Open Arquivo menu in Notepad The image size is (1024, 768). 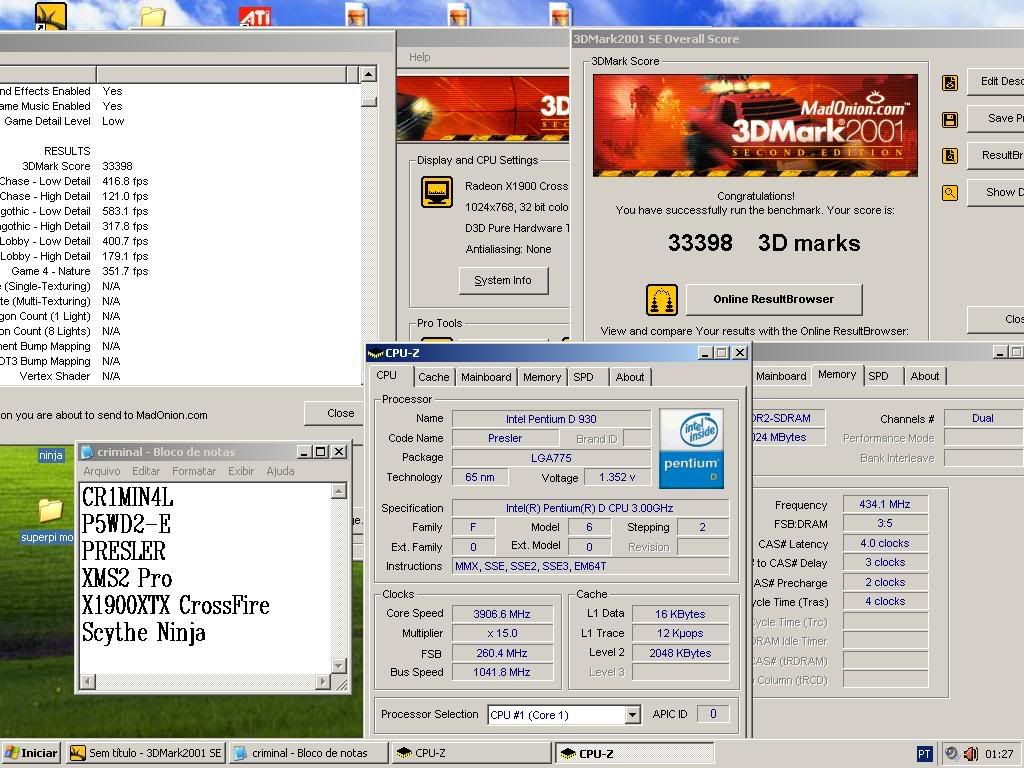coord(102,471)
